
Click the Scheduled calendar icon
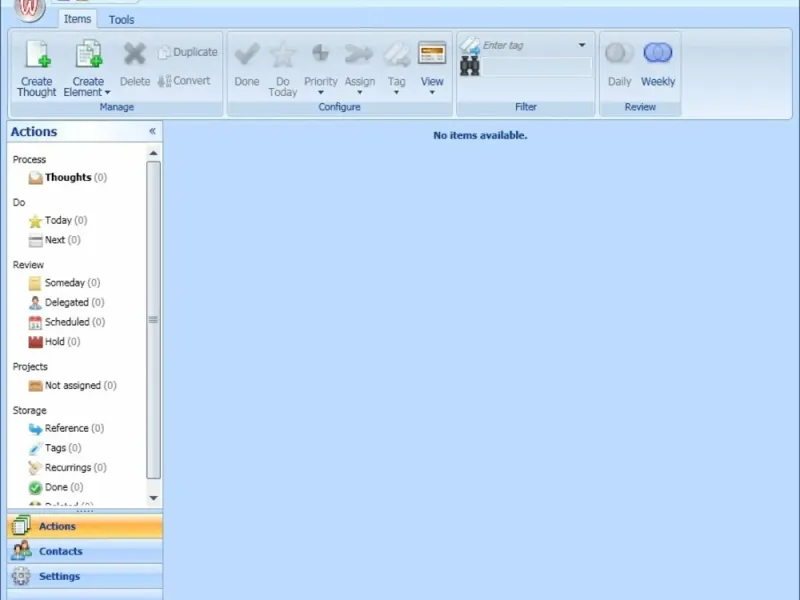coord(35,322)
